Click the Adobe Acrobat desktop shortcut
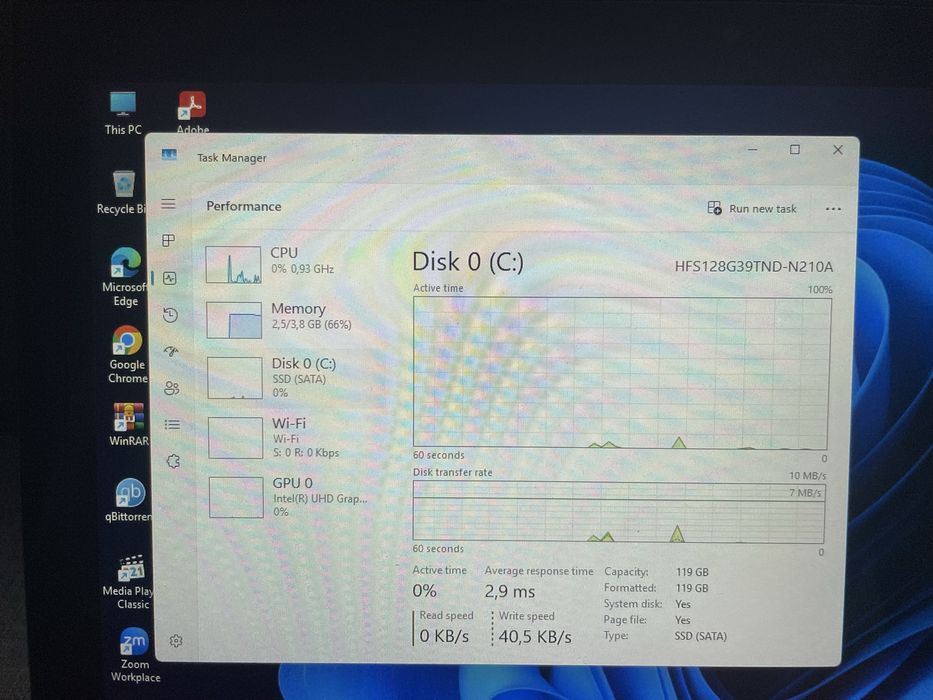933x700 pixels. (x=192, y=113)
